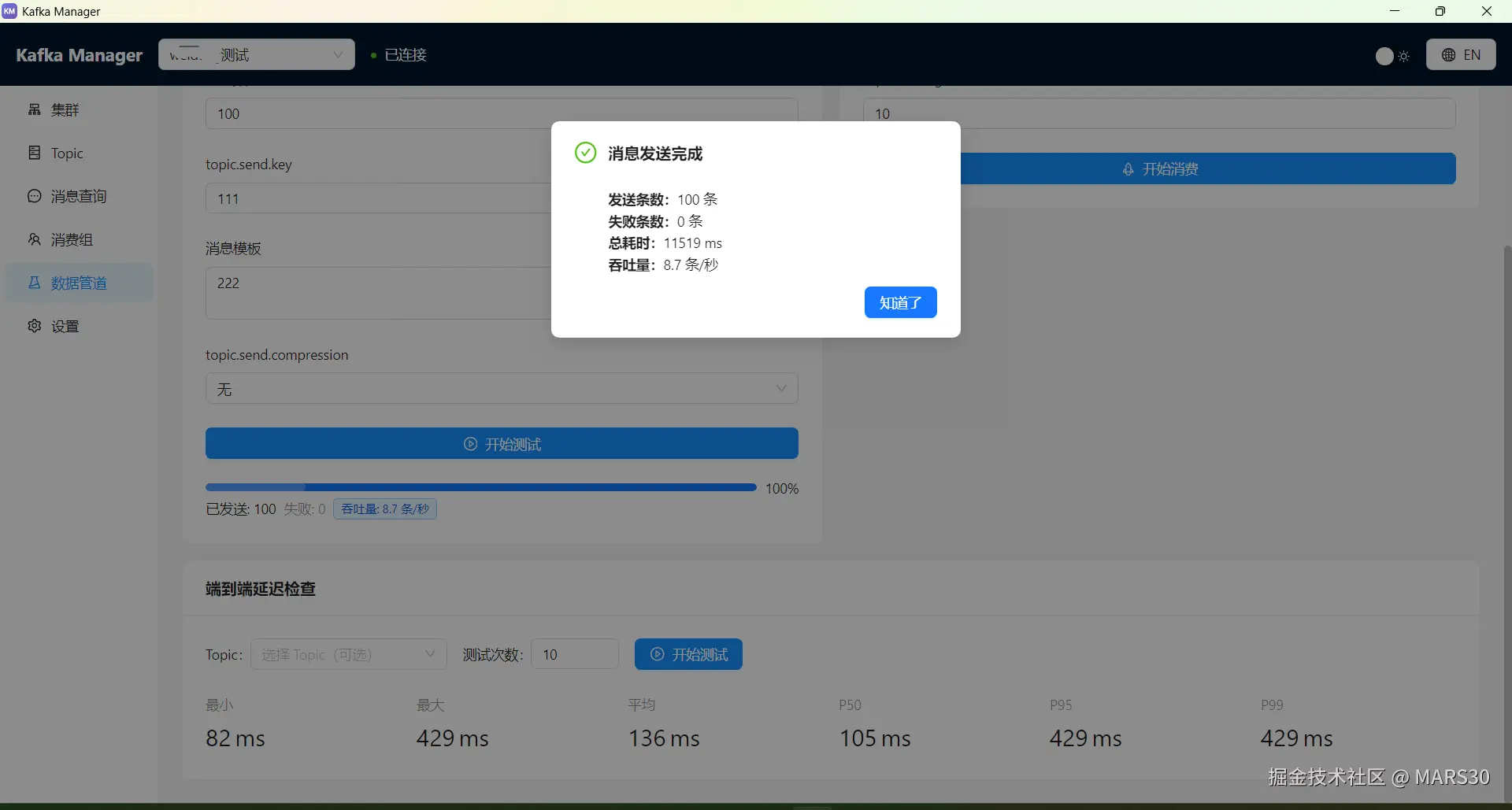1512x810 pixels.
Task: Click the settings gear icon in the sidebar
Action: [35, 326]
